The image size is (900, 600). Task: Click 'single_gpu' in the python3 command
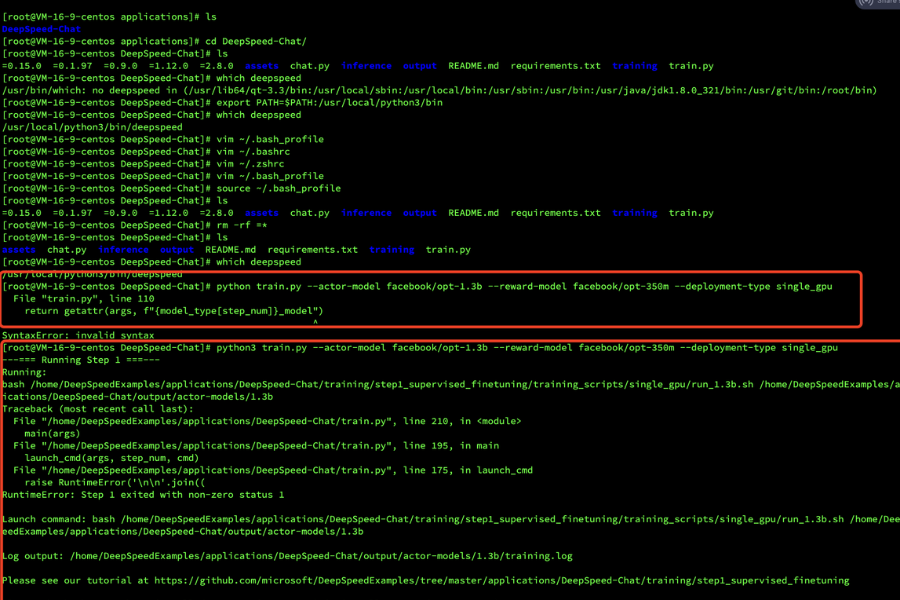tap(810, 348)
